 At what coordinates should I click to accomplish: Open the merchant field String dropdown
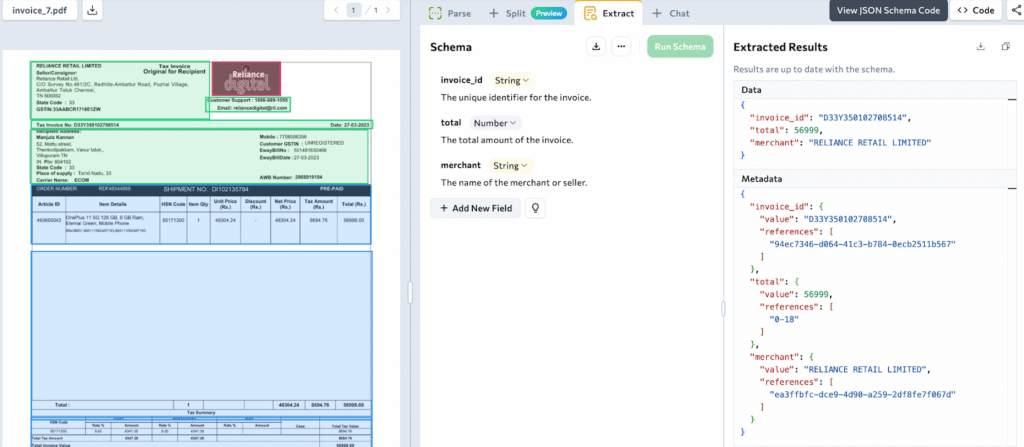point(512,165)
